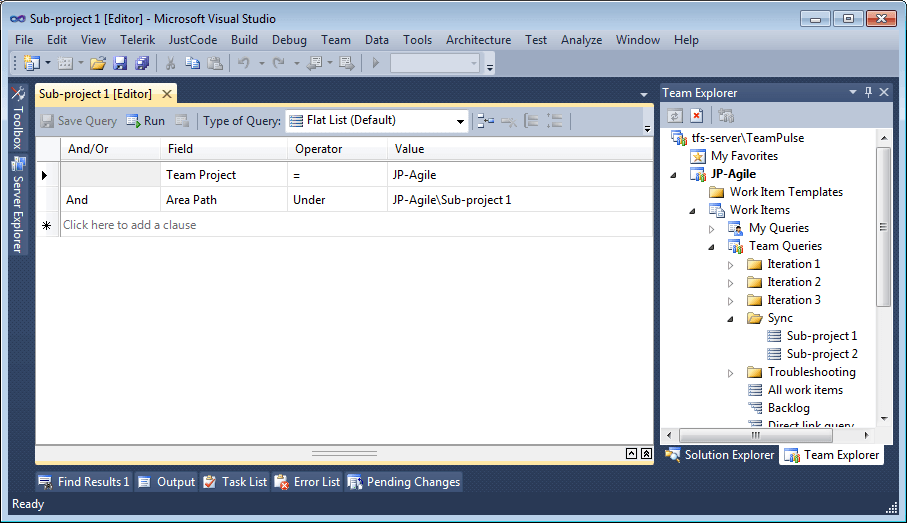Click the Column Options icon beside Run
The image size is (907, 523).
point(182,120)
